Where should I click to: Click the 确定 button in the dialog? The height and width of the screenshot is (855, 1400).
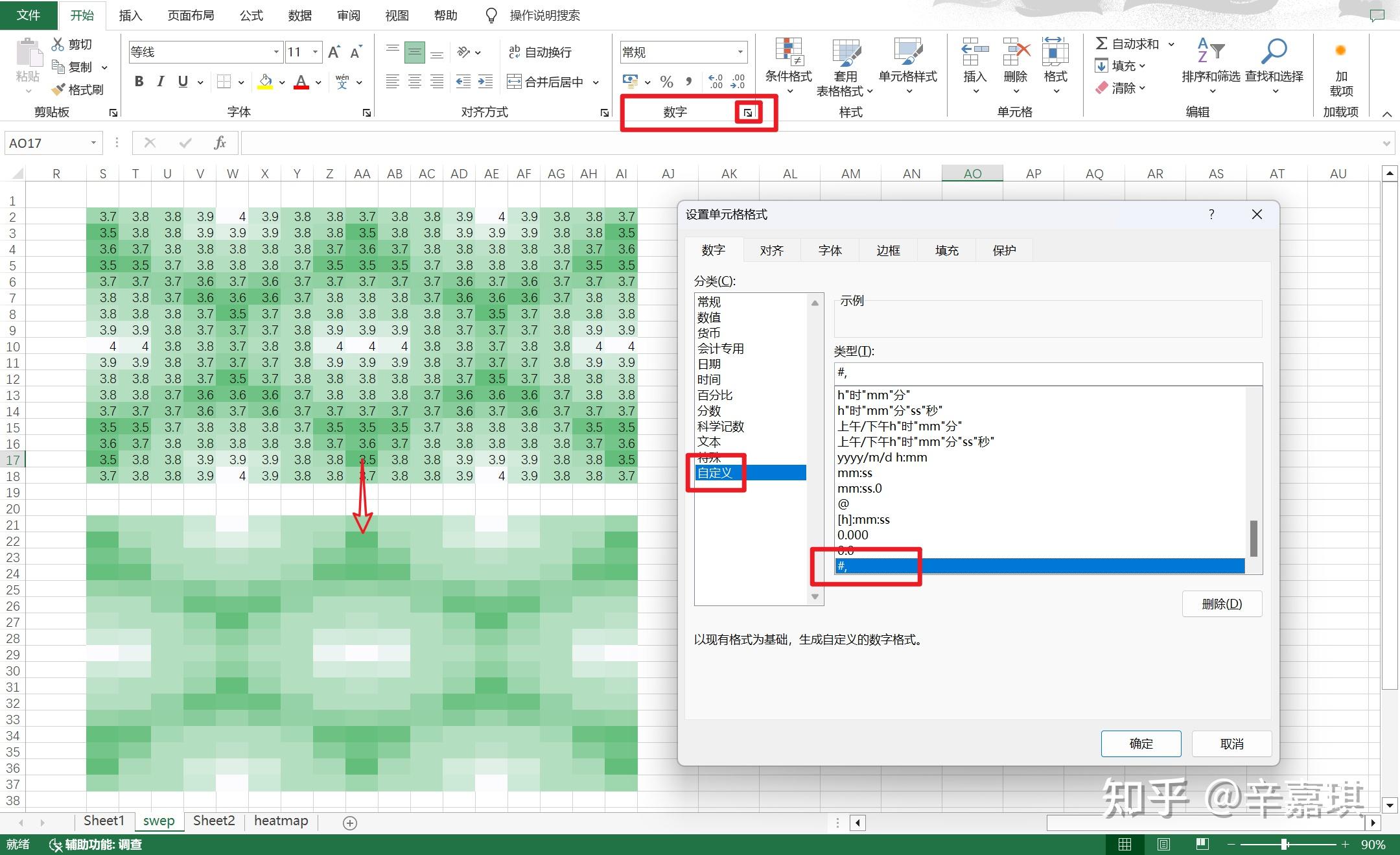pyautogui.click(x=1141, y=744)
